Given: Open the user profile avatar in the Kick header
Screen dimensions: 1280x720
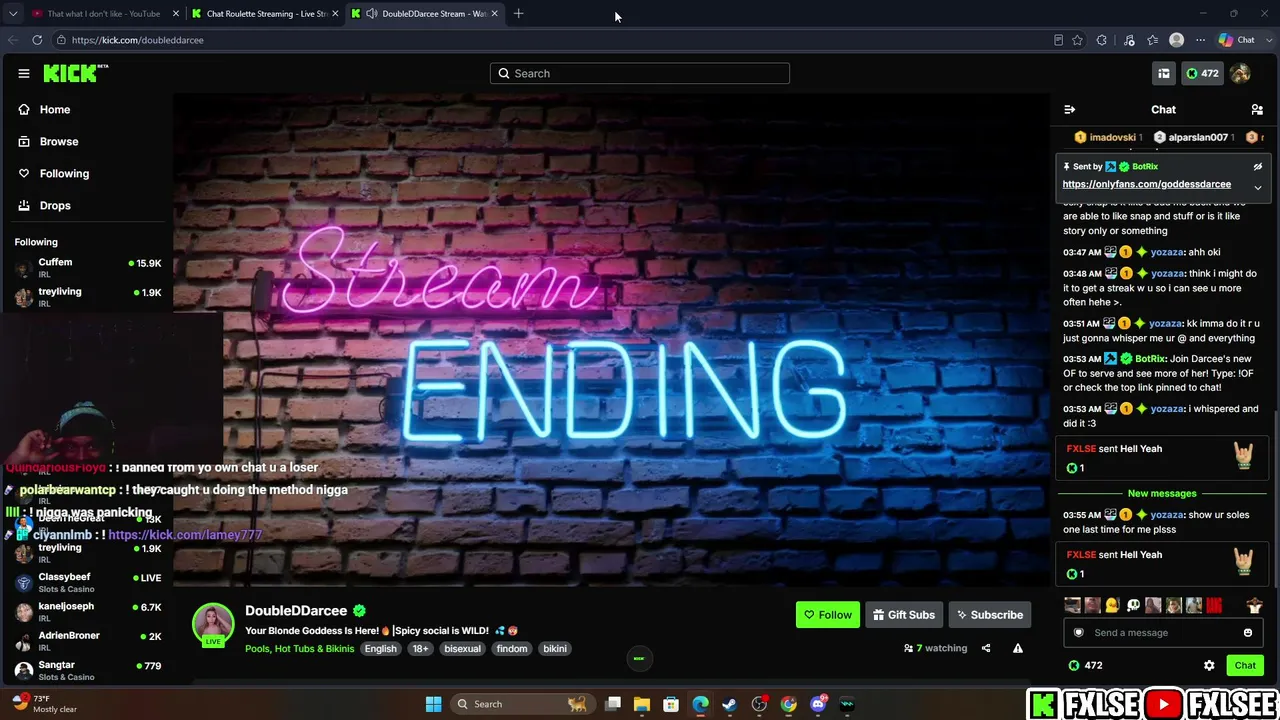Looking at the screenshot, I should click(x=1240, y=73).
